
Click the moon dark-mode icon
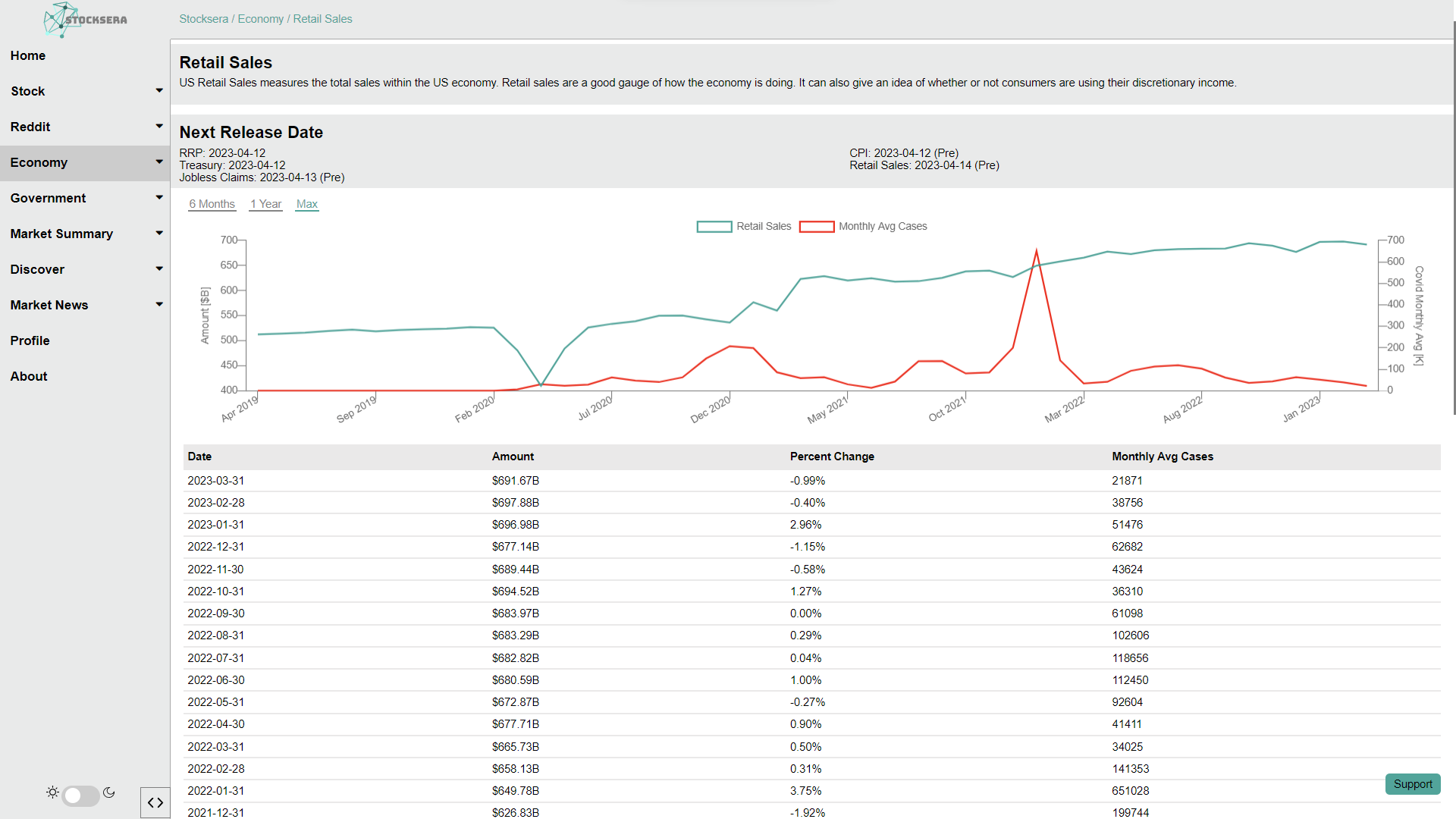tap(109, 792)
